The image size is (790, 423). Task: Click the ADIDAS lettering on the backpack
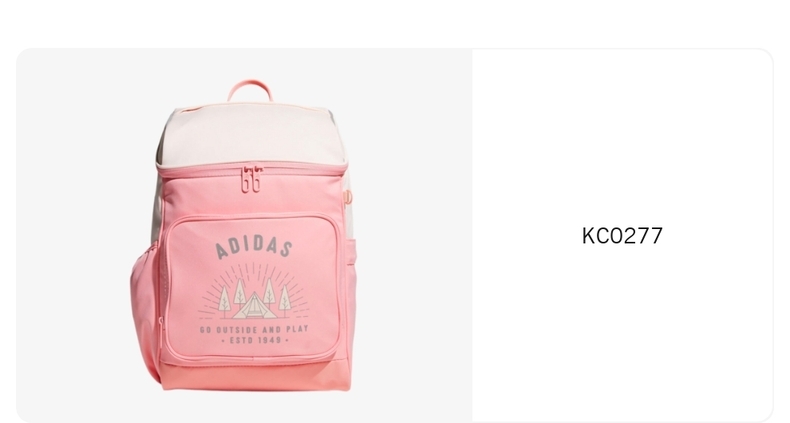254,247
